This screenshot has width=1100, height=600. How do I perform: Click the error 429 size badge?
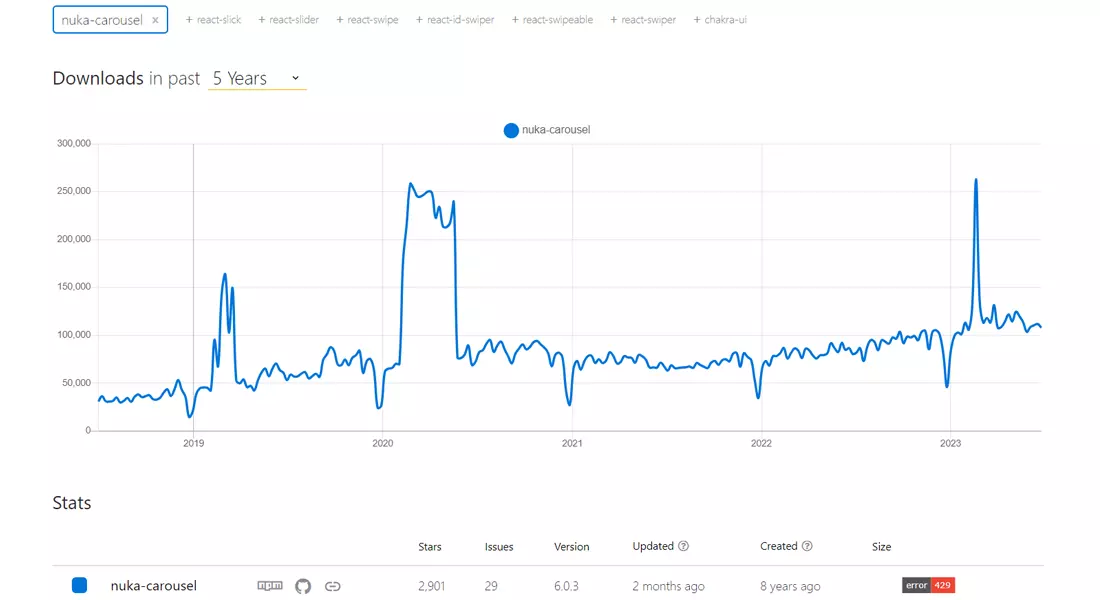tap(928, 585)
